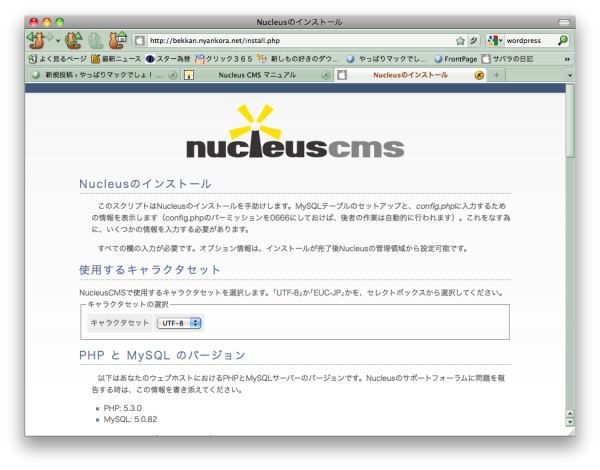Open 最新ニュース bookmark feed
This screenshot has height=470, width=600.
[x=116, y=59]
